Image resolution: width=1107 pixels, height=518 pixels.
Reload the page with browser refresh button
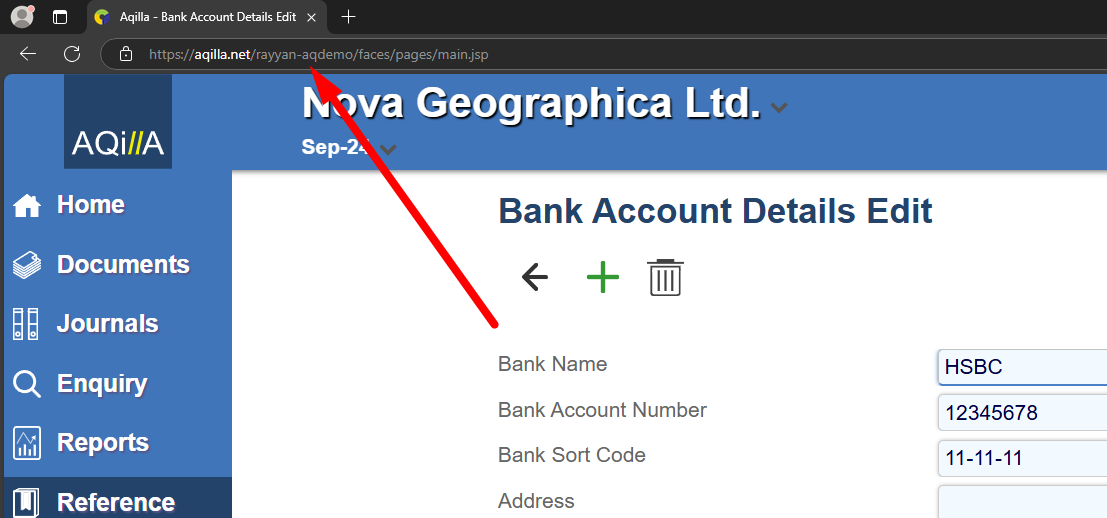[x=72, y=54]
